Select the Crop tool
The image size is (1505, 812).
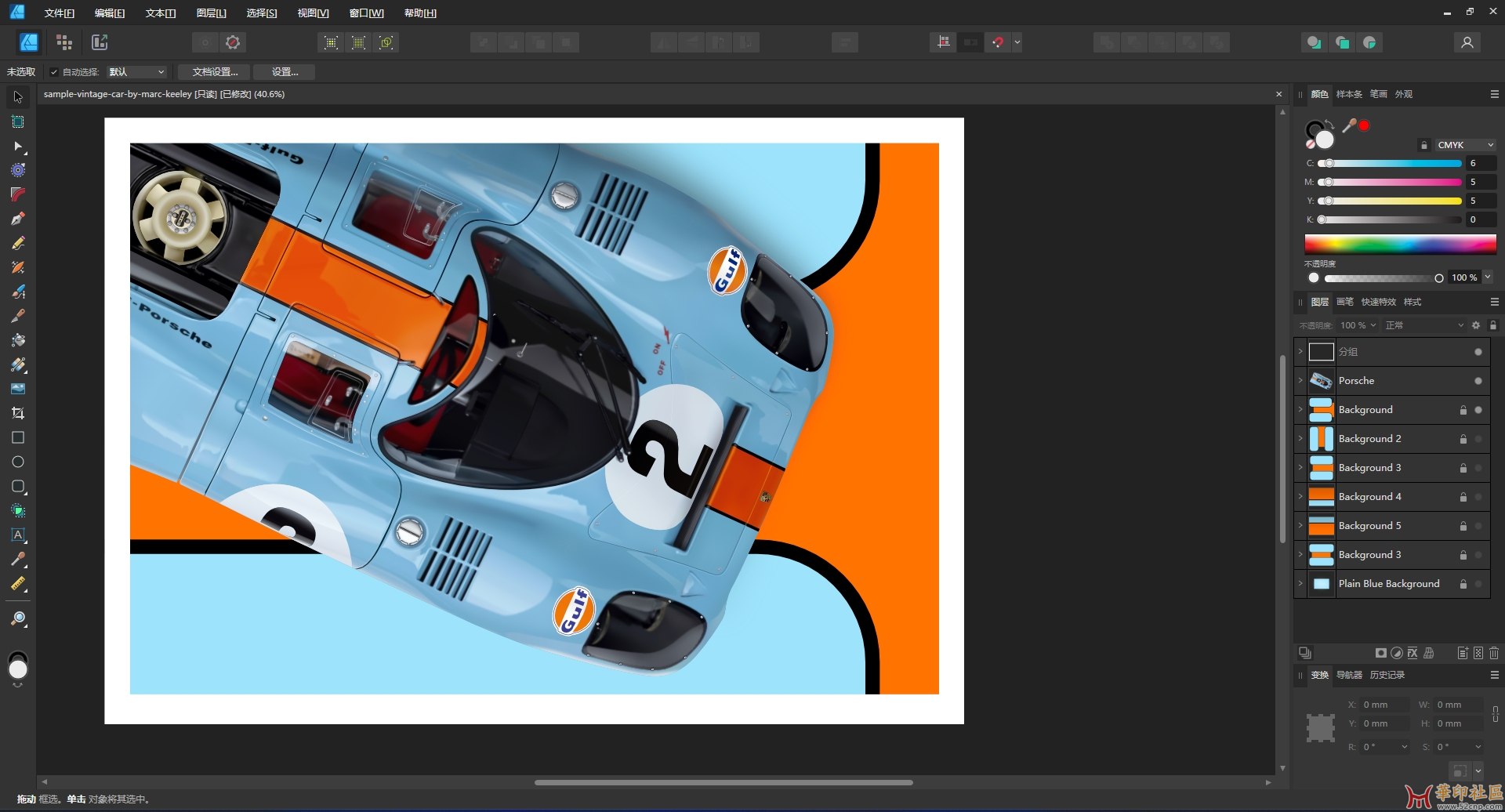[18, 413]
